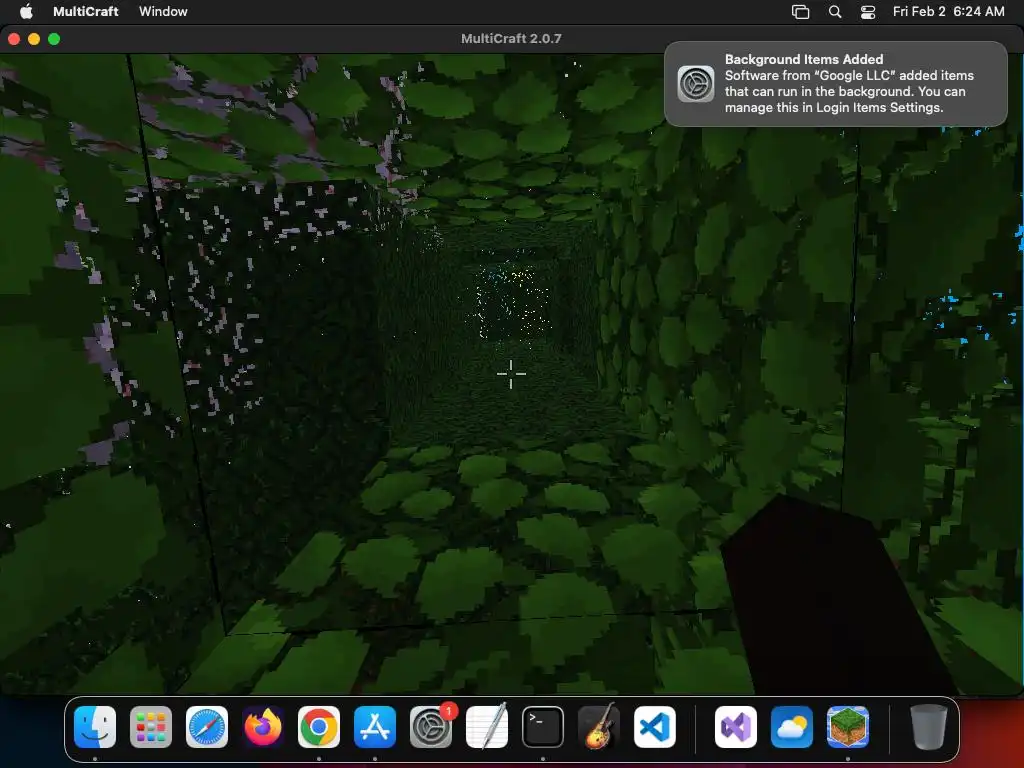Open TextEdit from the Dock
The image size is (1024, 768).
(487, 727)
